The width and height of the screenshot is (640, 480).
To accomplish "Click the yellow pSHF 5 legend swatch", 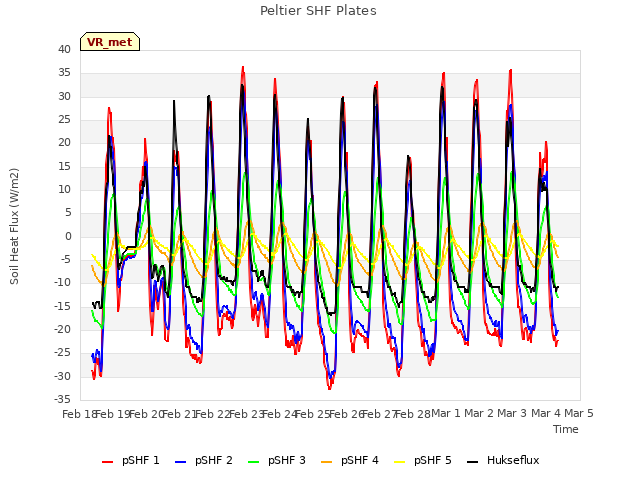I will [400, 462].
